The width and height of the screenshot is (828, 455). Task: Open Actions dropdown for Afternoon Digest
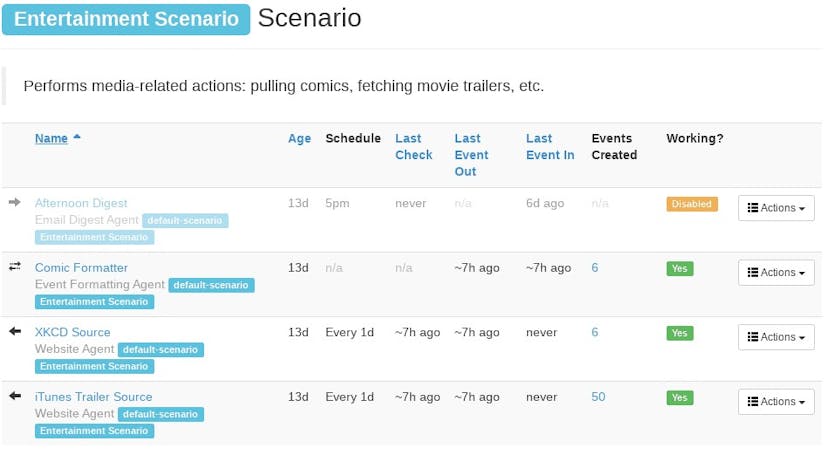776,208
